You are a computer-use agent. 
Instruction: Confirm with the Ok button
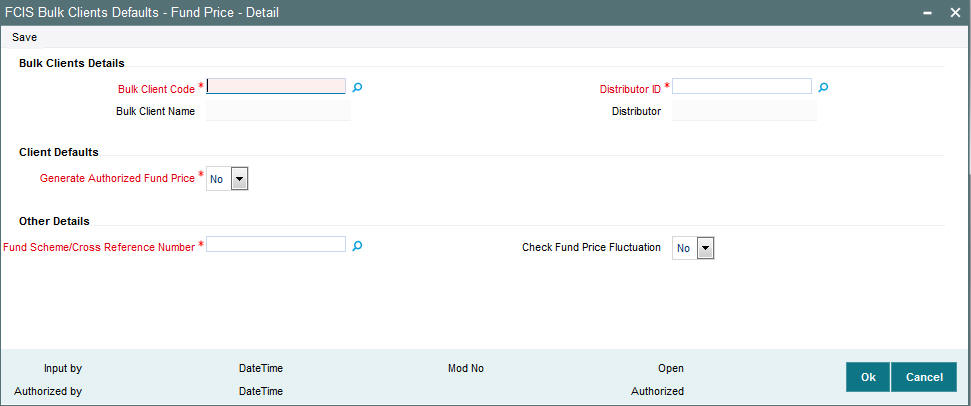pos(868,377)
